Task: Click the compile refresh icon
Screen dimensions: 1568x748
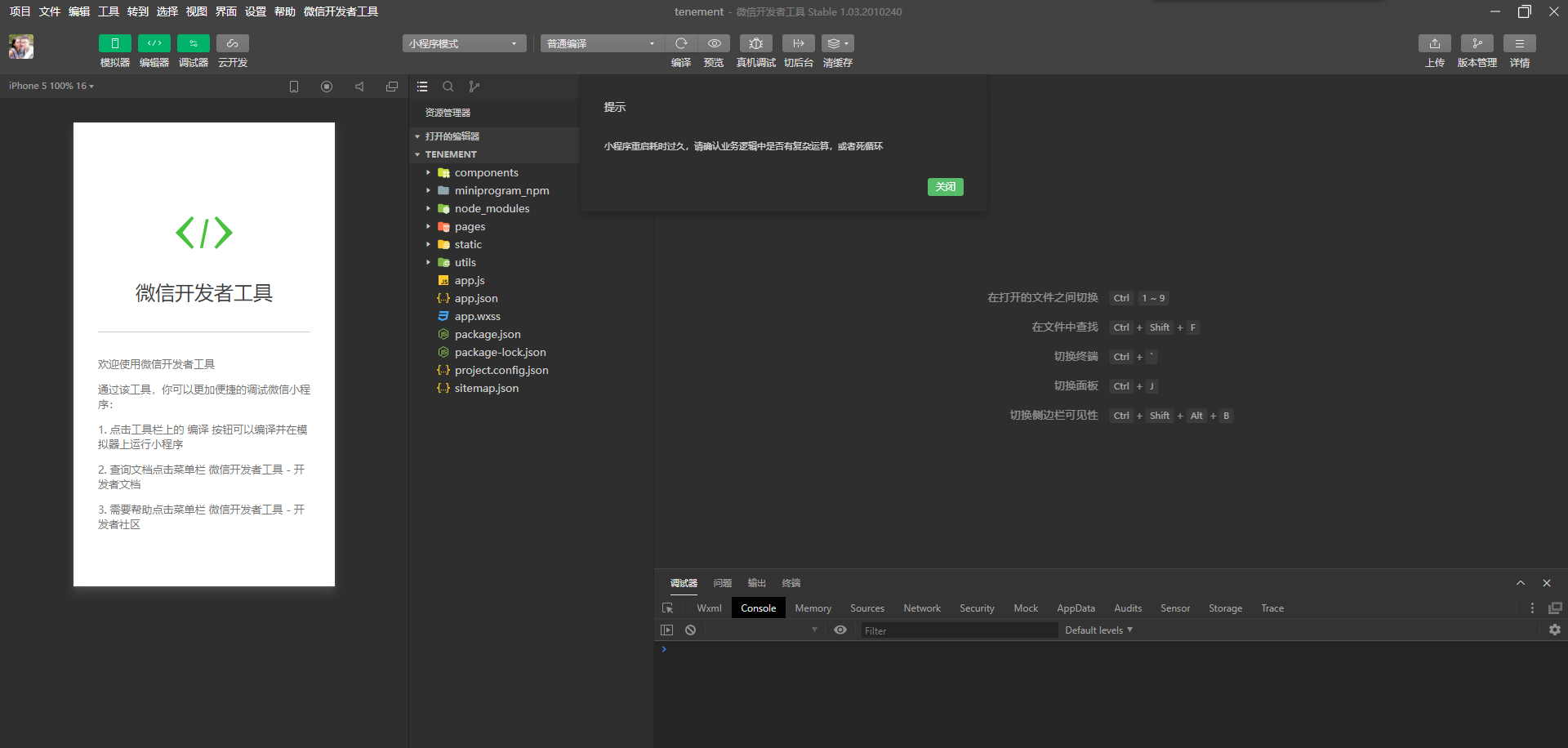Action: coord(681,43)
